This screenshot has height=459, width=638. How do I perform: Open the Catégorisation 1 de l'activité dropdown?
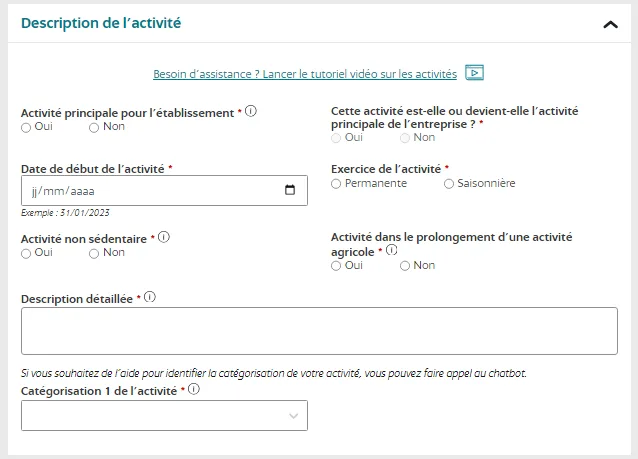[164, 415]
